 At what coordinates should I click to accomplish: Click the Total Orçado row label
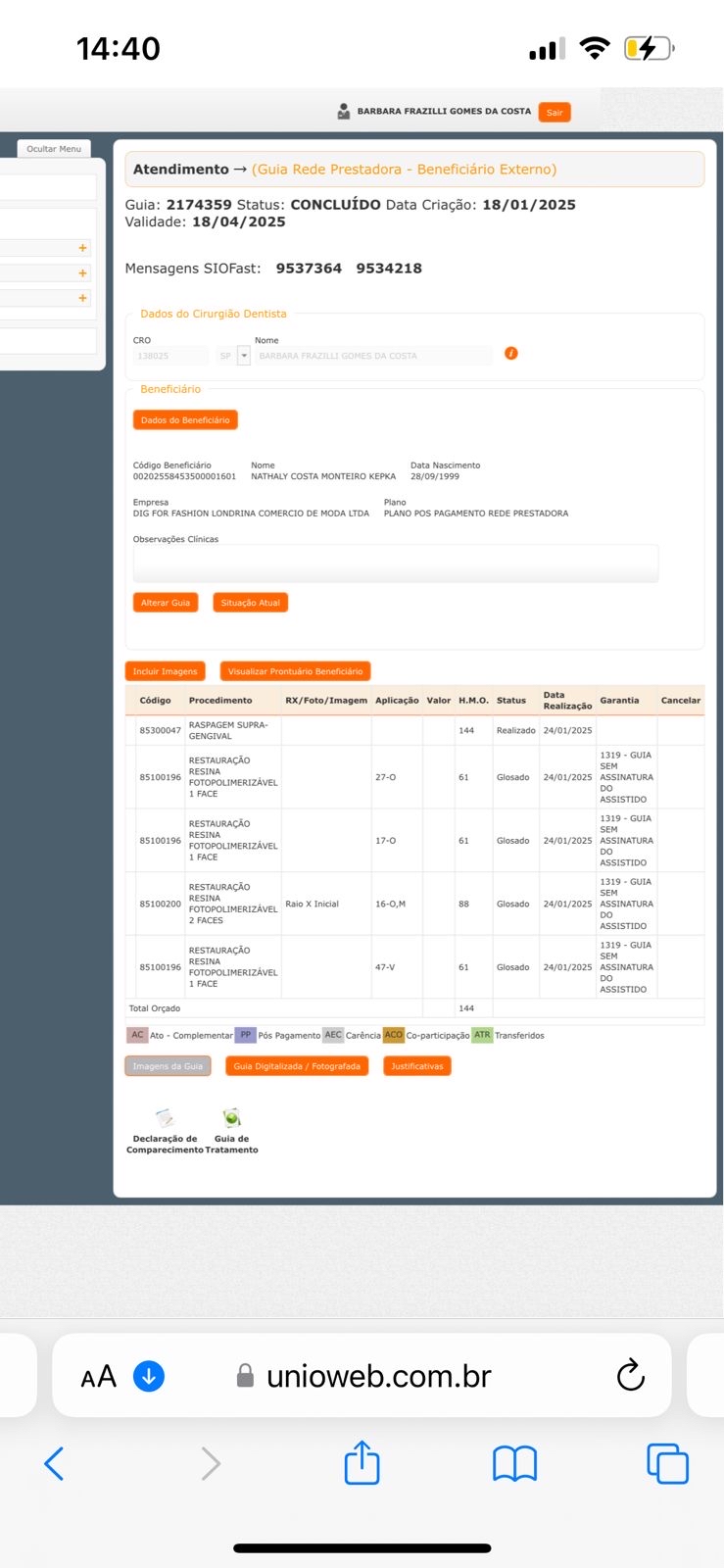click(155, 1008)
